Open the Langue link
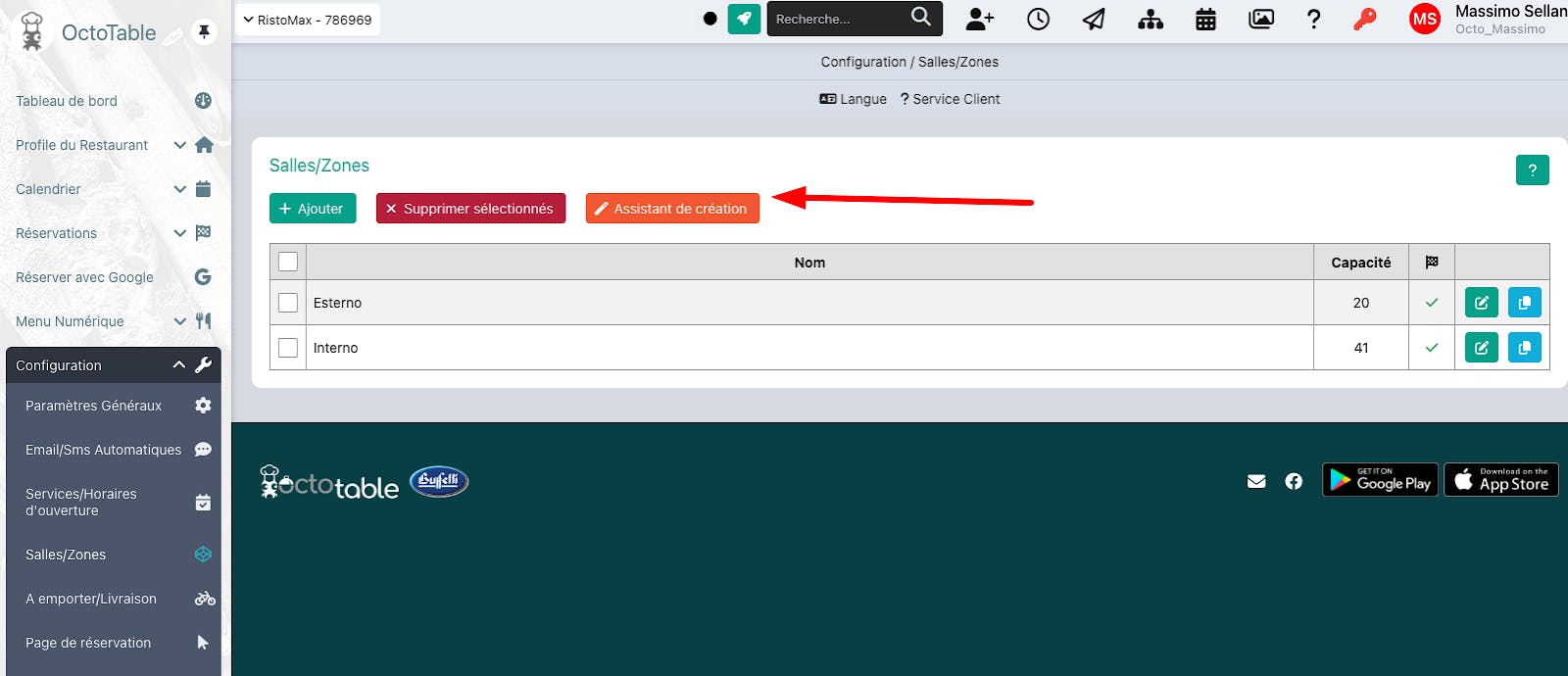 (854, 99)
